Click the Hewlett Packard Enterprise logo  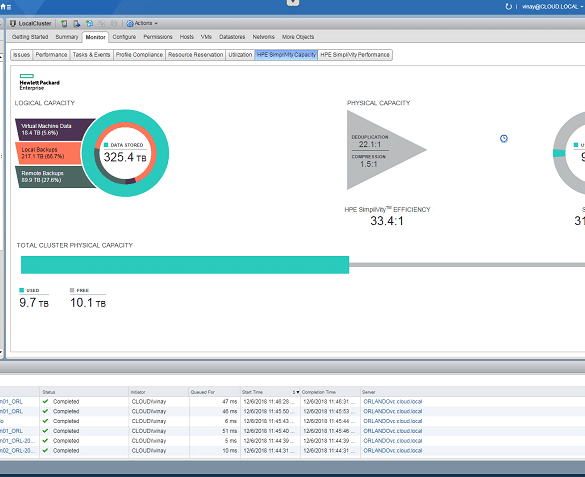point(39,82)
